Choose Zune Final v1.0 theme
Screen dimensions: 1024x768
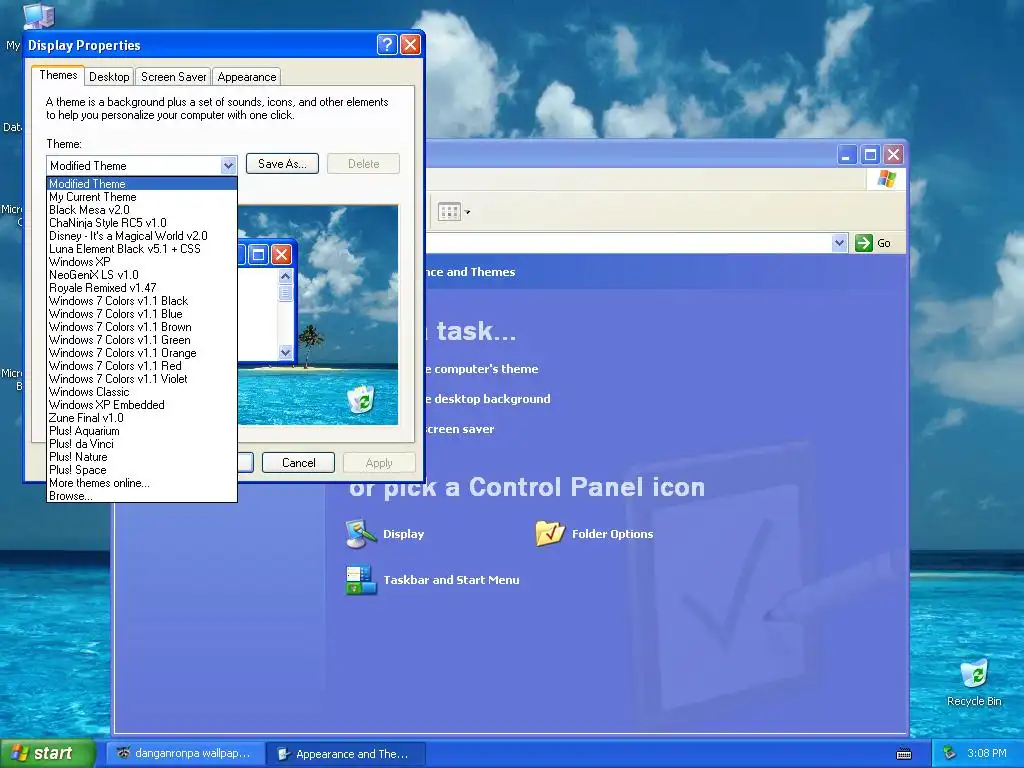coord(142,418)
